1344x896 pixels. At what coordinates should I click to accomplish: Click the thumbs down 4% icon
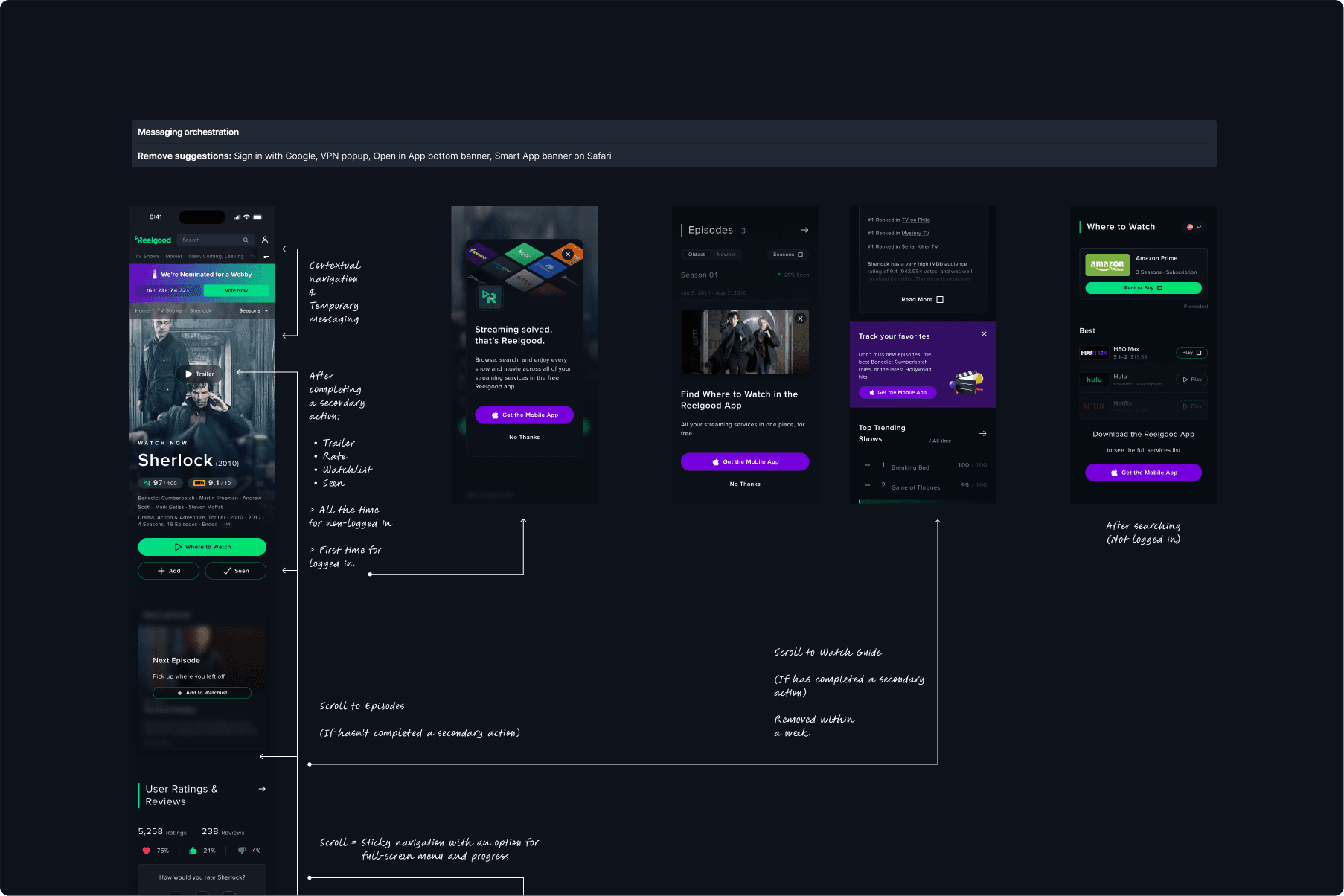coord(242,851)
